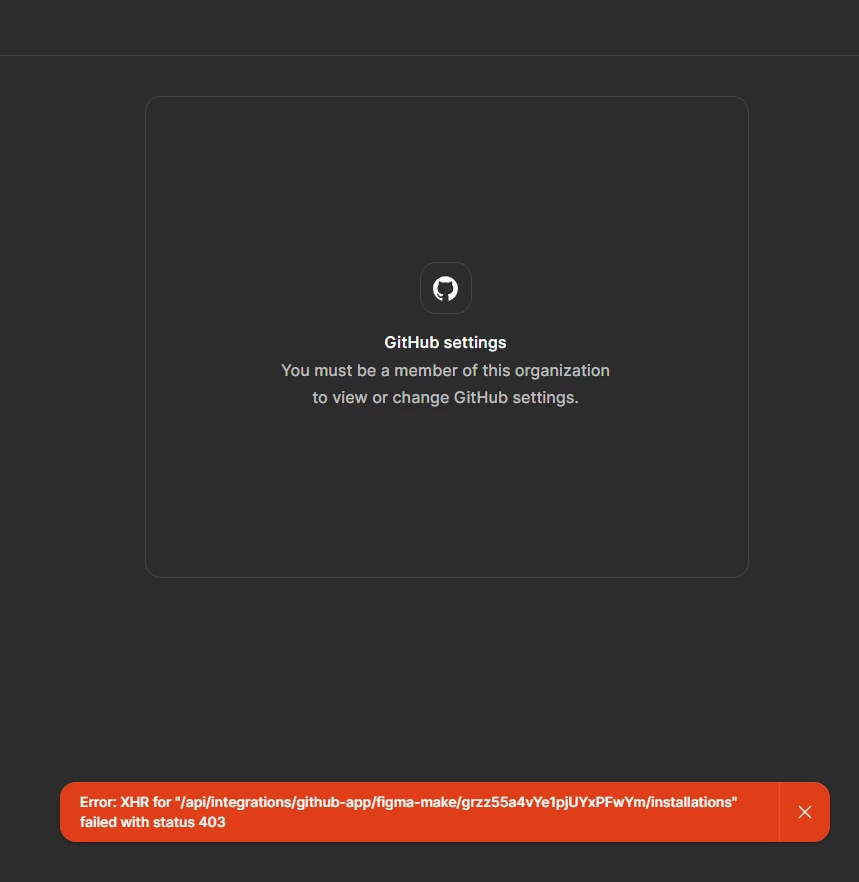859x882 pixels.
Task: Click the XHR failed status 403 error text
Action: (x=408, y=812)
